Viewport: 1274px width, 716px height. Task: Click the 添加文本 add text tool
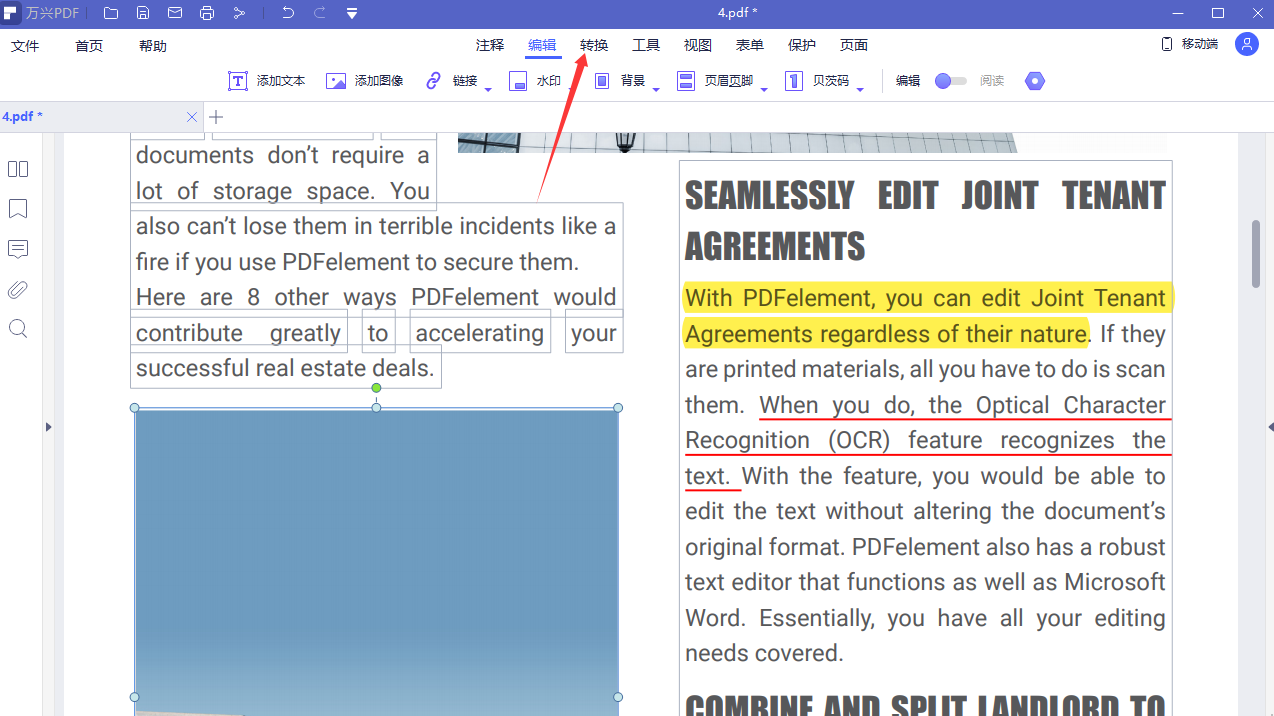click(267, 81)
